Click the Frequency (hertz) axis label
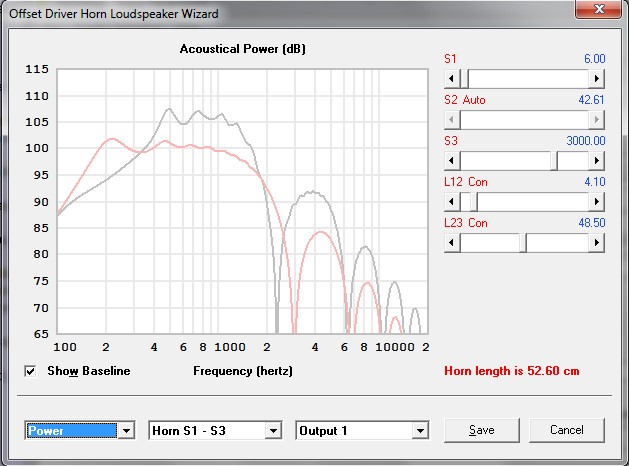This screenshot has width=629, height=466. point(243,371)
